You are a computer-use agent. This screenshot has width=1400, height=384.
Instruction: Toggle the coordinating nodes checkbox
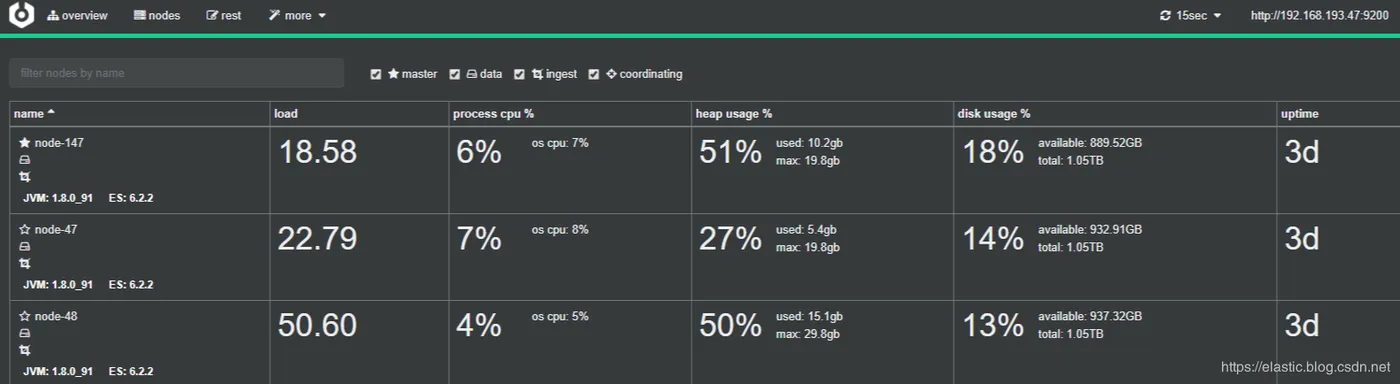(594, 74)
